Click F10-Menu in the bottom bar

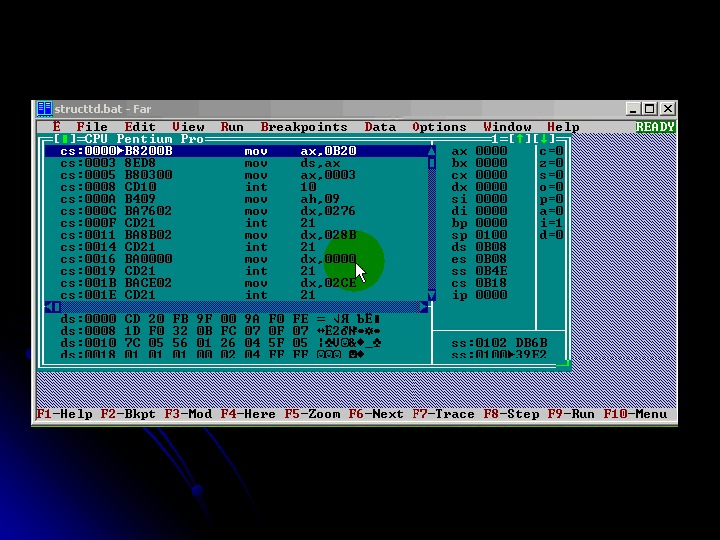[636, 414]
